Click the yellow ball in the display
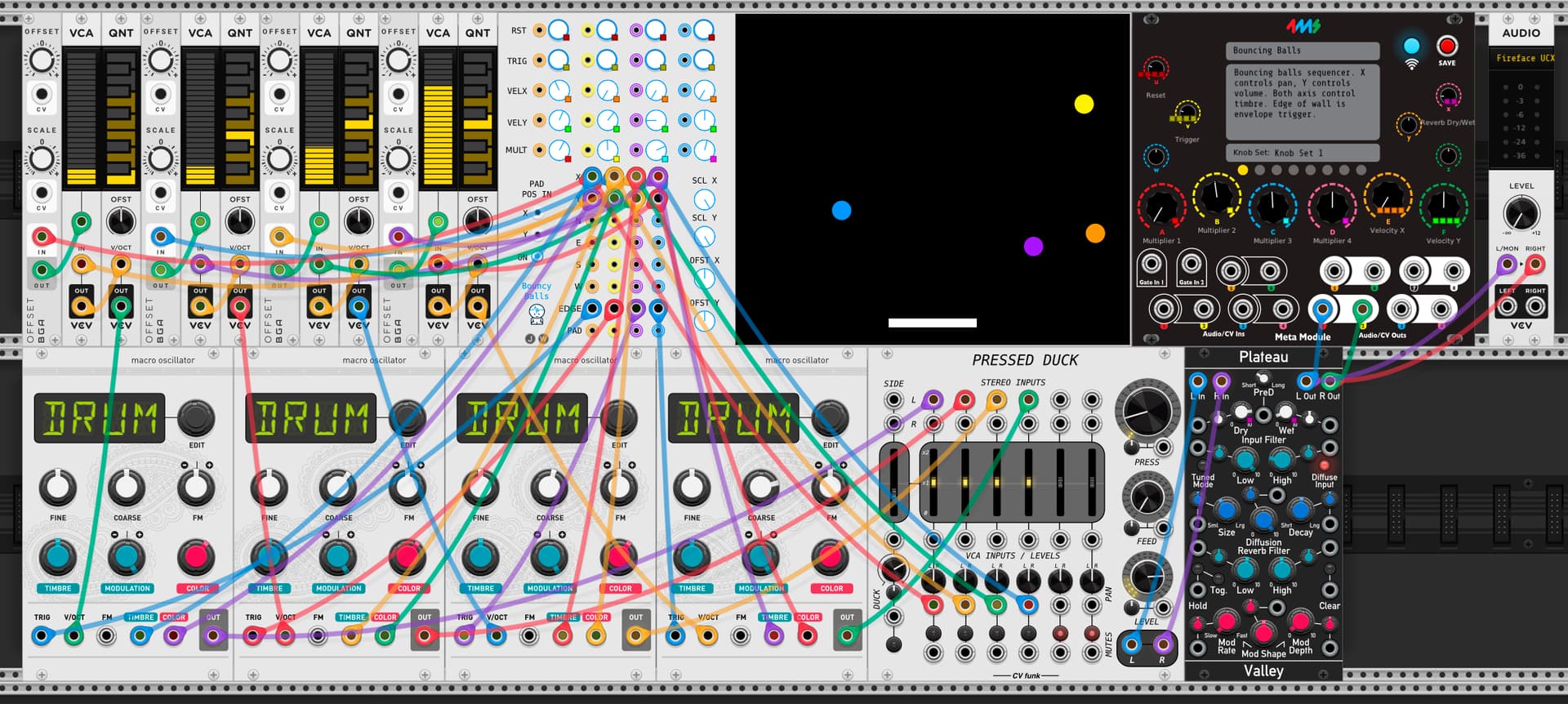The width and height of the screenshot is (1568, 704). pos(1084,104)
